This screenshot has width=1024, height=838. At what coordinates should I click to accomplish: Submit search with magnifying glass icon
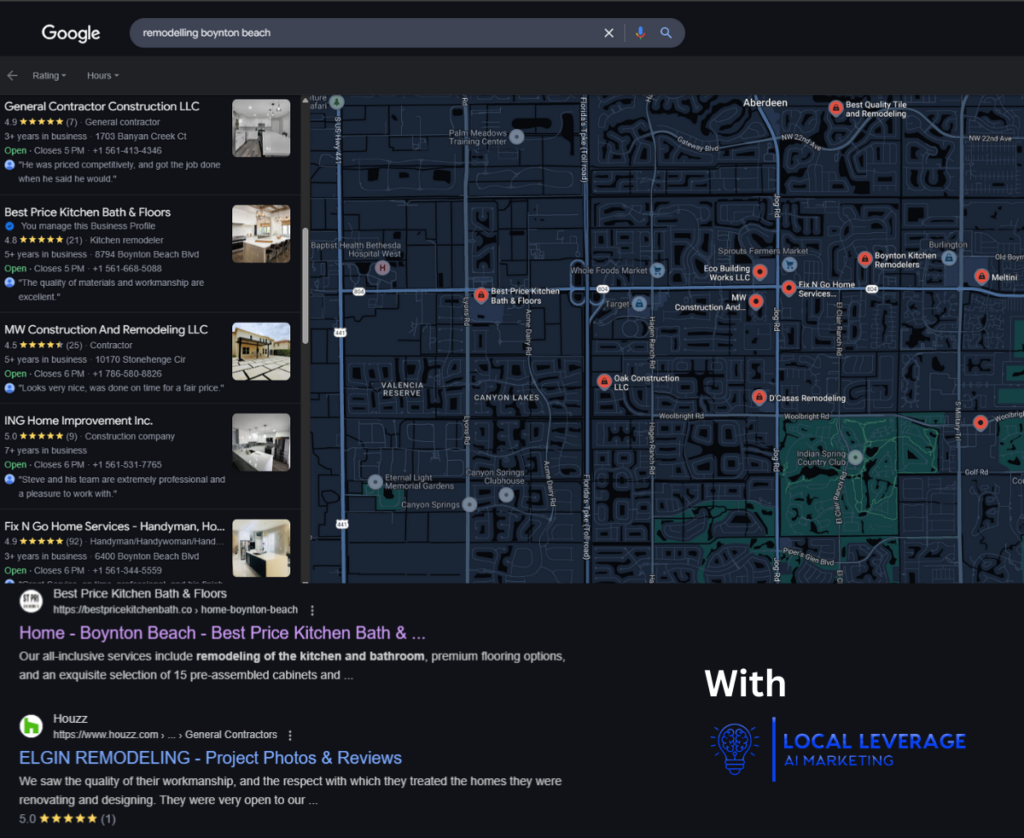pyautogui.click(x=665, y=33)
